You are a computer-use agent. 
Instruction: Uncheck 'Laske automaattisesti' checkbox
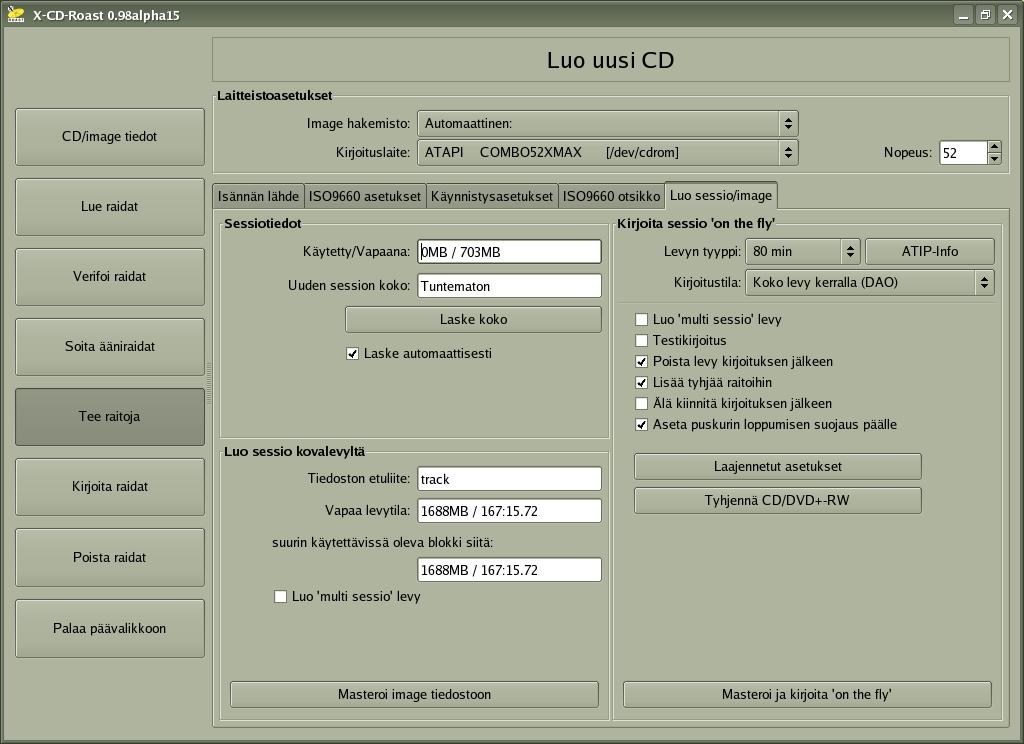(352, 354)
